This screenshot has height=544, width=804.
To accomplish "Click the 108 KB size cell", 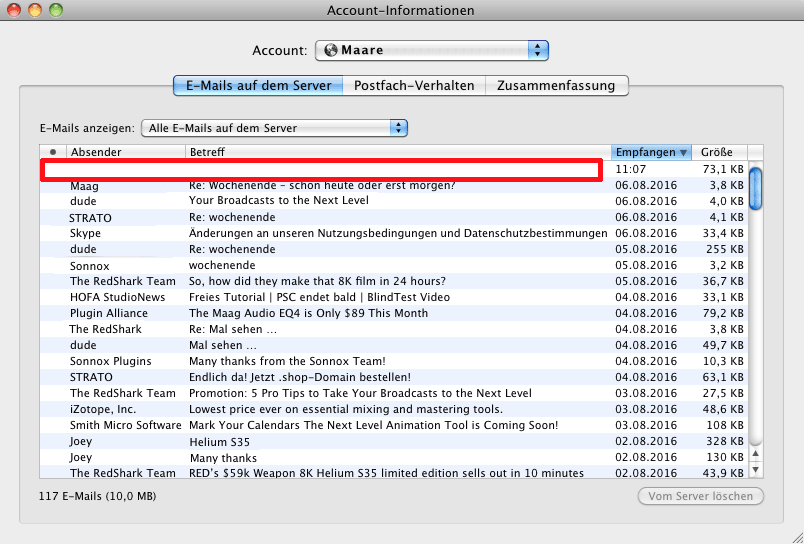I will click(725, 426).
